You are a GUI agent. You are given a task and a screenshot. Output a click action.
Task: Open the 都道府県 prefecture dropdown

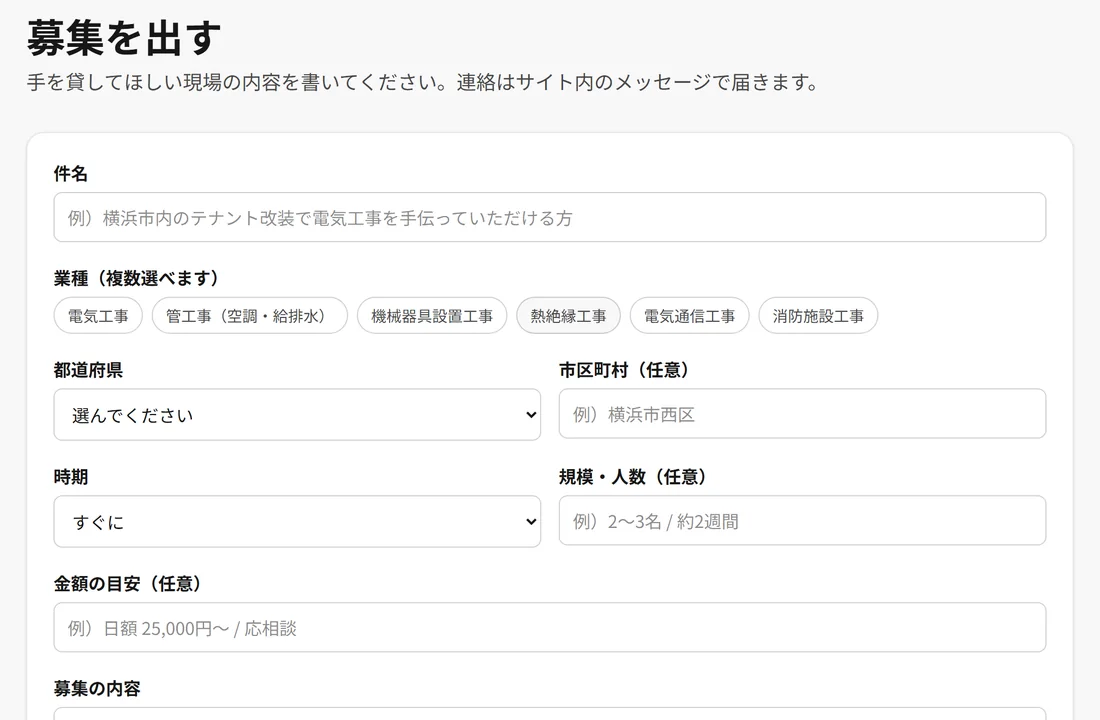297,415
